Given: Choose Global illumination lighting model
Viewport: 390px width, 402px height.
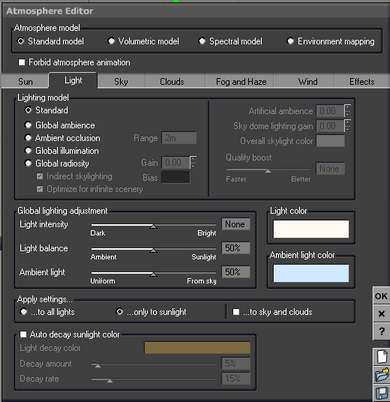Looking at the screenshot, I should point(28,151).
